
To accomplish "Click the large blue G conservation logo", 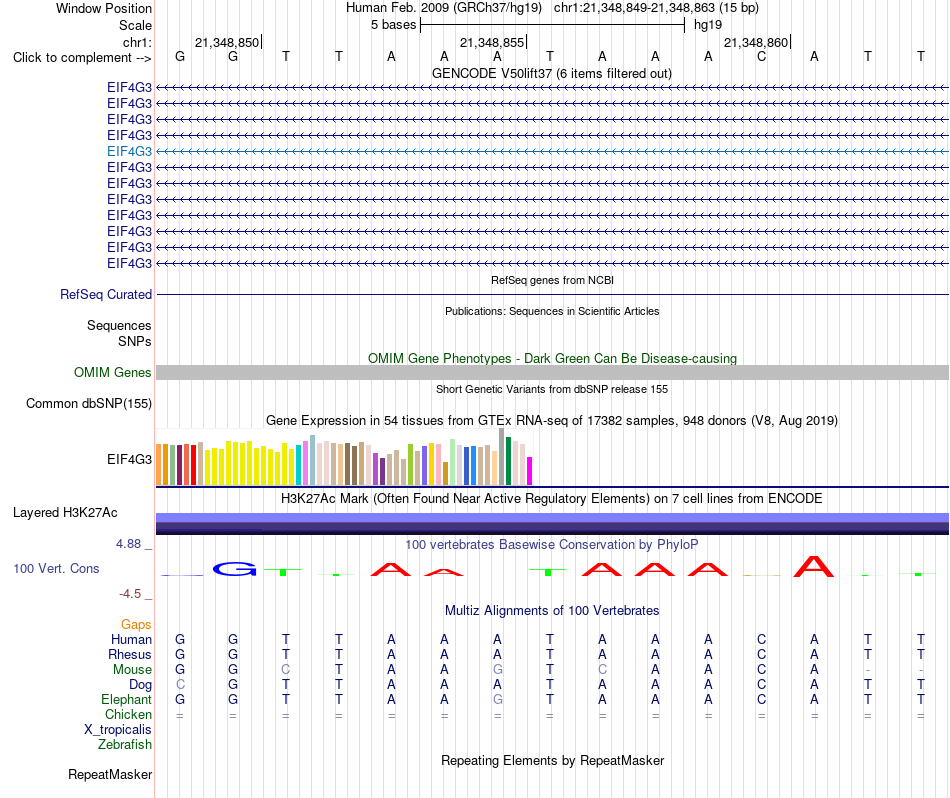I will pos(234,569).
